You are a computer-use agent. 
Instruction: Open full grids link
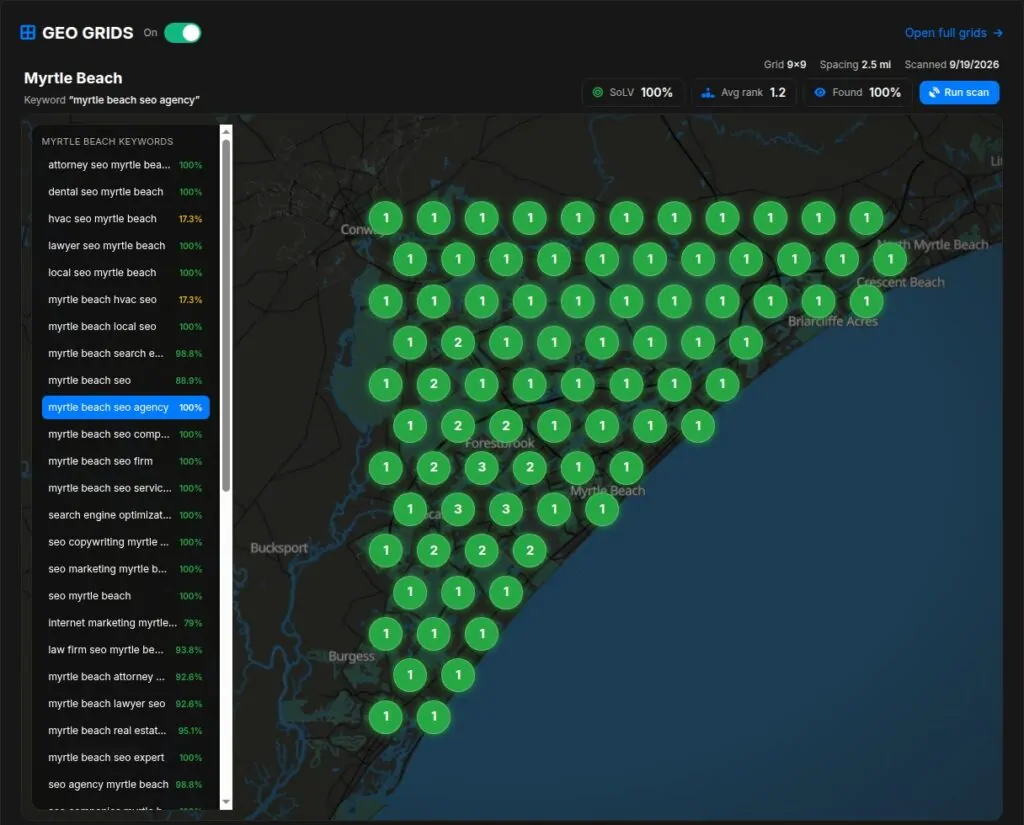click(953, 33)
